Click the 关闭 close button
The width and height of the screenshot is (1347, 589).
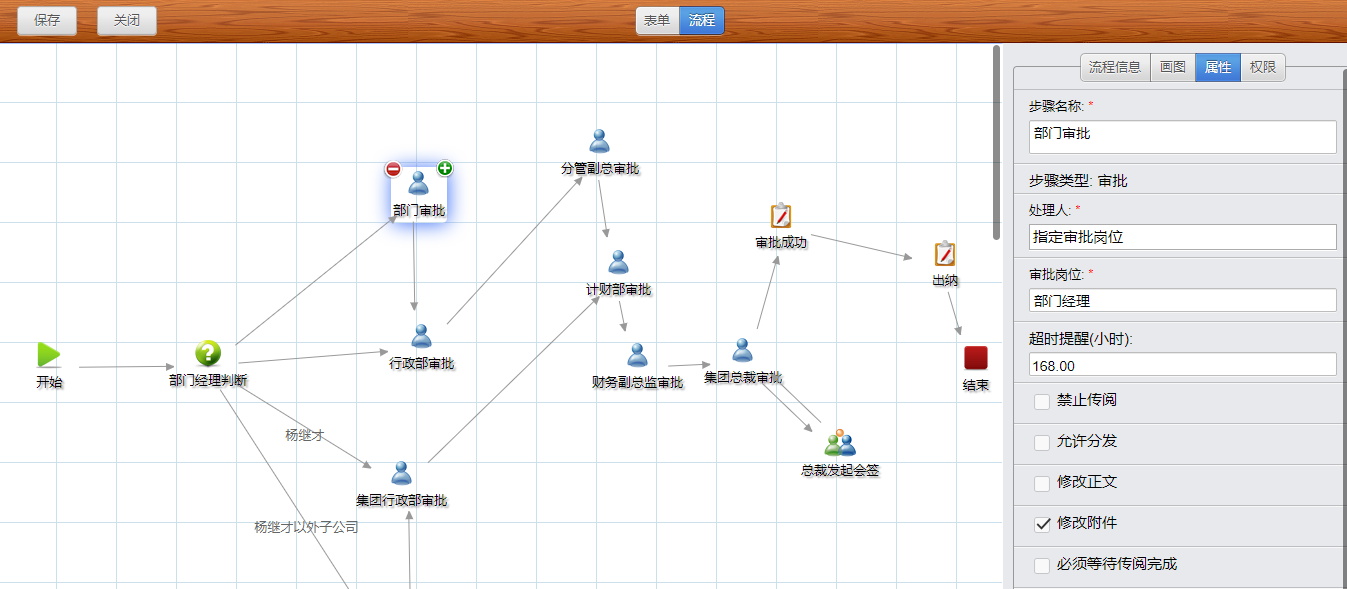pos(126,19)
